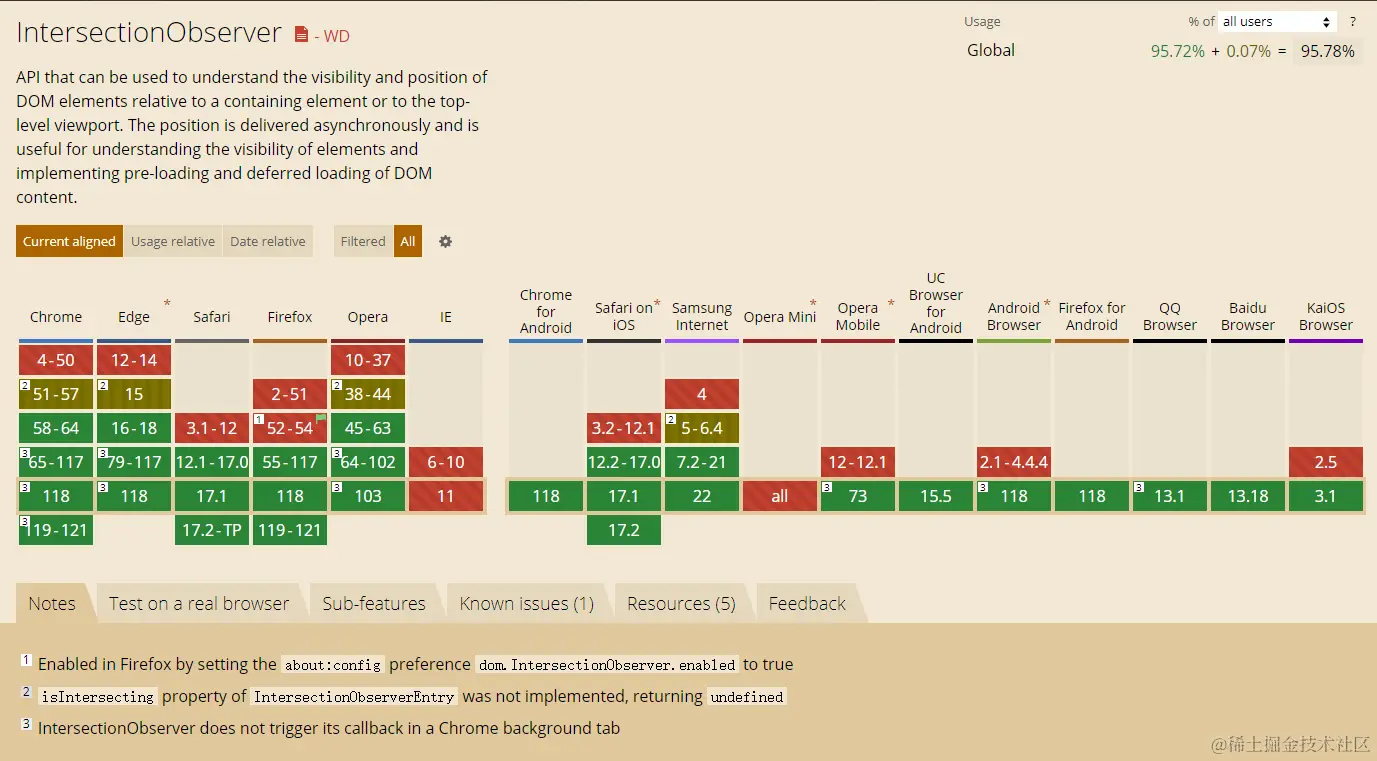Open the settings gear icon
This screenshot has height=761, width=1377.
tap(446, 241)
